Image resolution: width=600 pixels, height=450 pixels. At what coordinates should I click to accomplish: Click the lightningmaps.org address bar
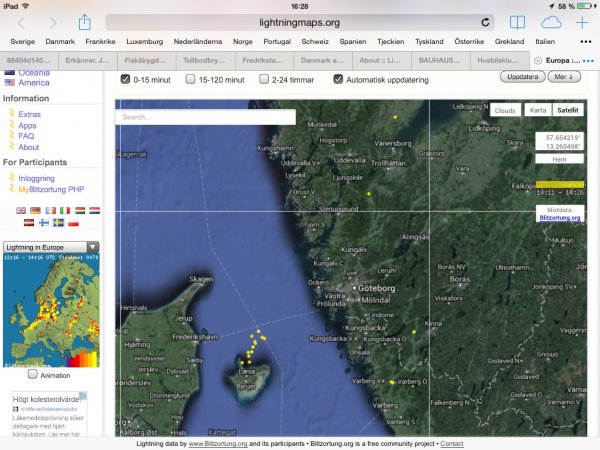pos(300,22)
